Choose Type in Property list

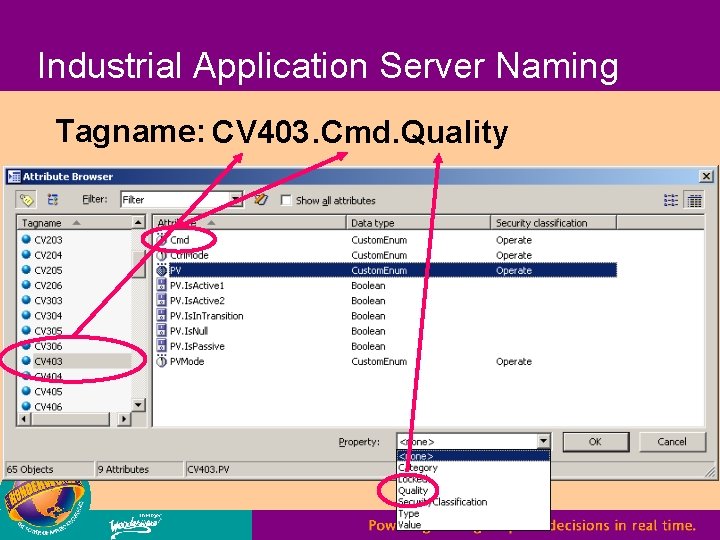(x=473, y=513)
